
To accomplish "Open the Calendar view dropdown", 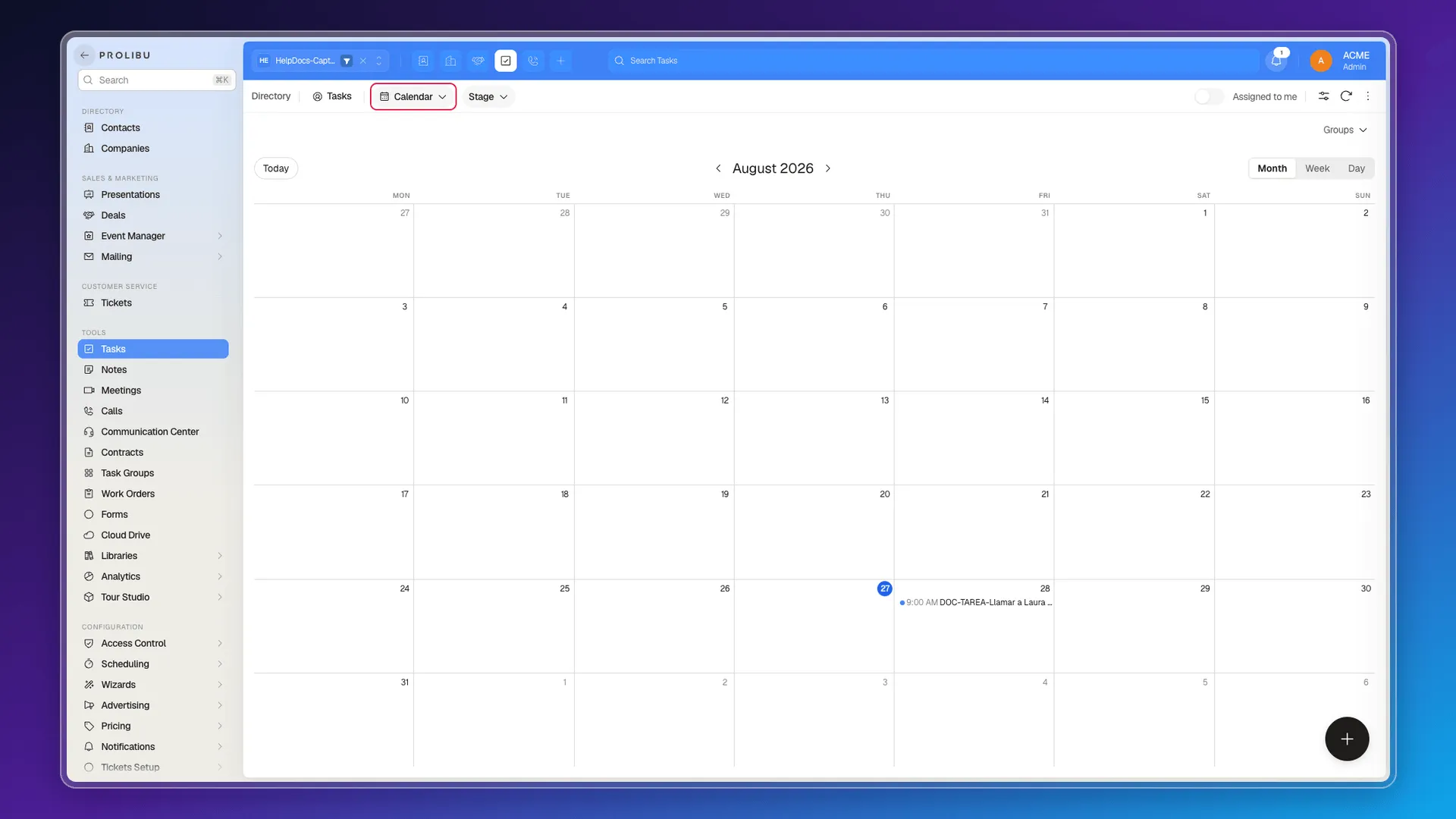I will coord(413,96).
